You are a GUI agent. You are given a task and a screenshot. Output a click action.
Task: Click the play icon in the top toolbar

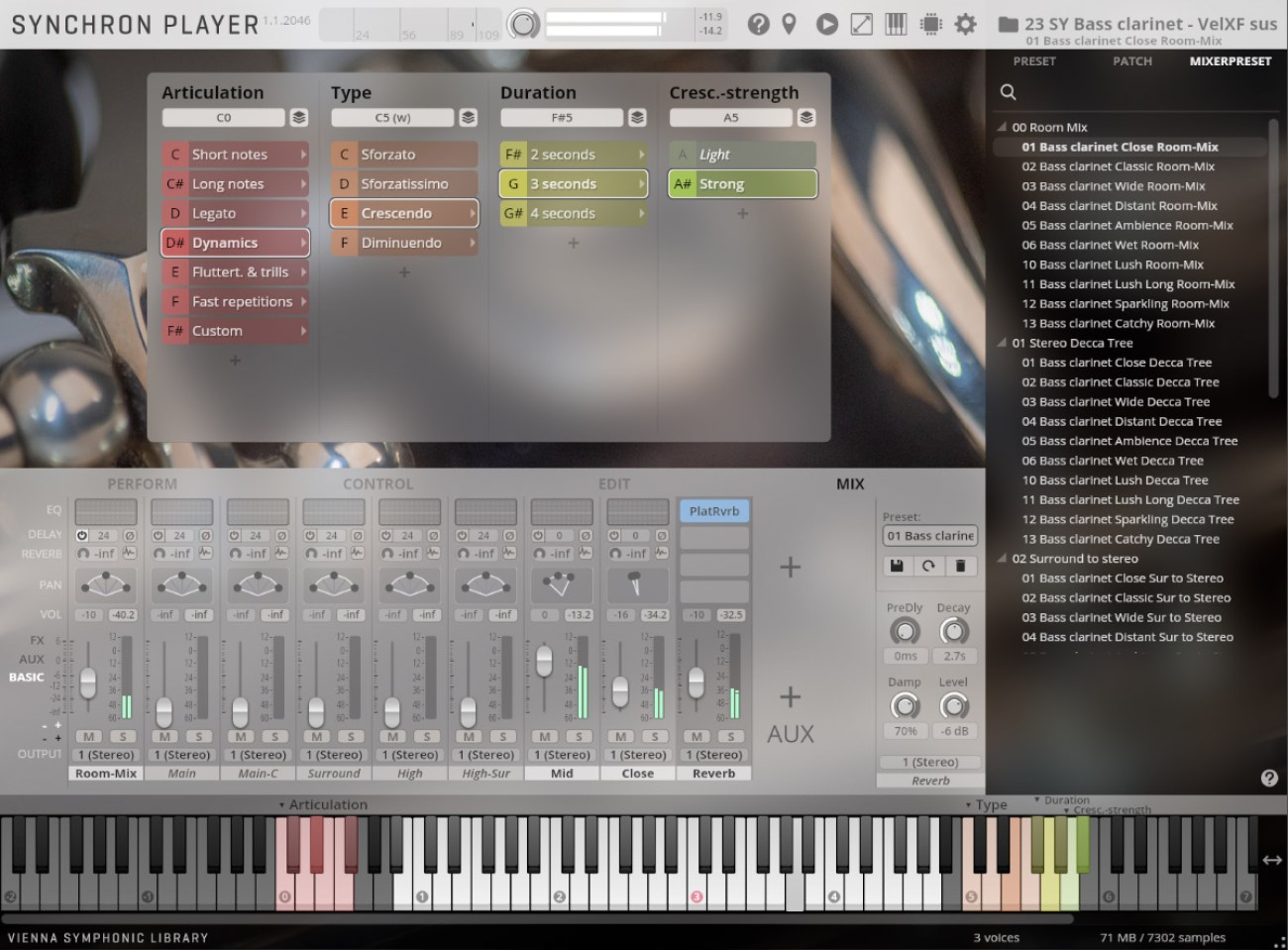tap(826, 24)
